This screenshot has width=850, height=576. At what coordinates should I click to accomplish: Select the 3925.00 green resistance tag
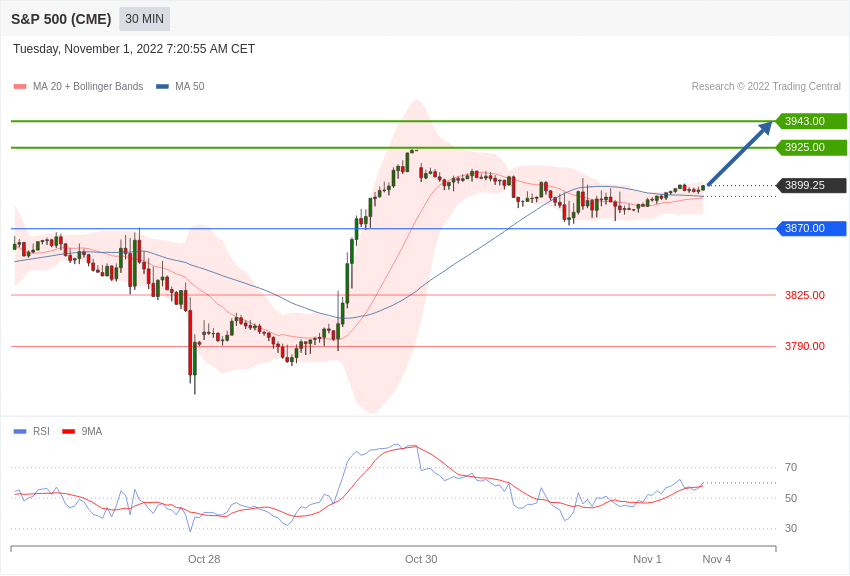[x=811, y=147]
